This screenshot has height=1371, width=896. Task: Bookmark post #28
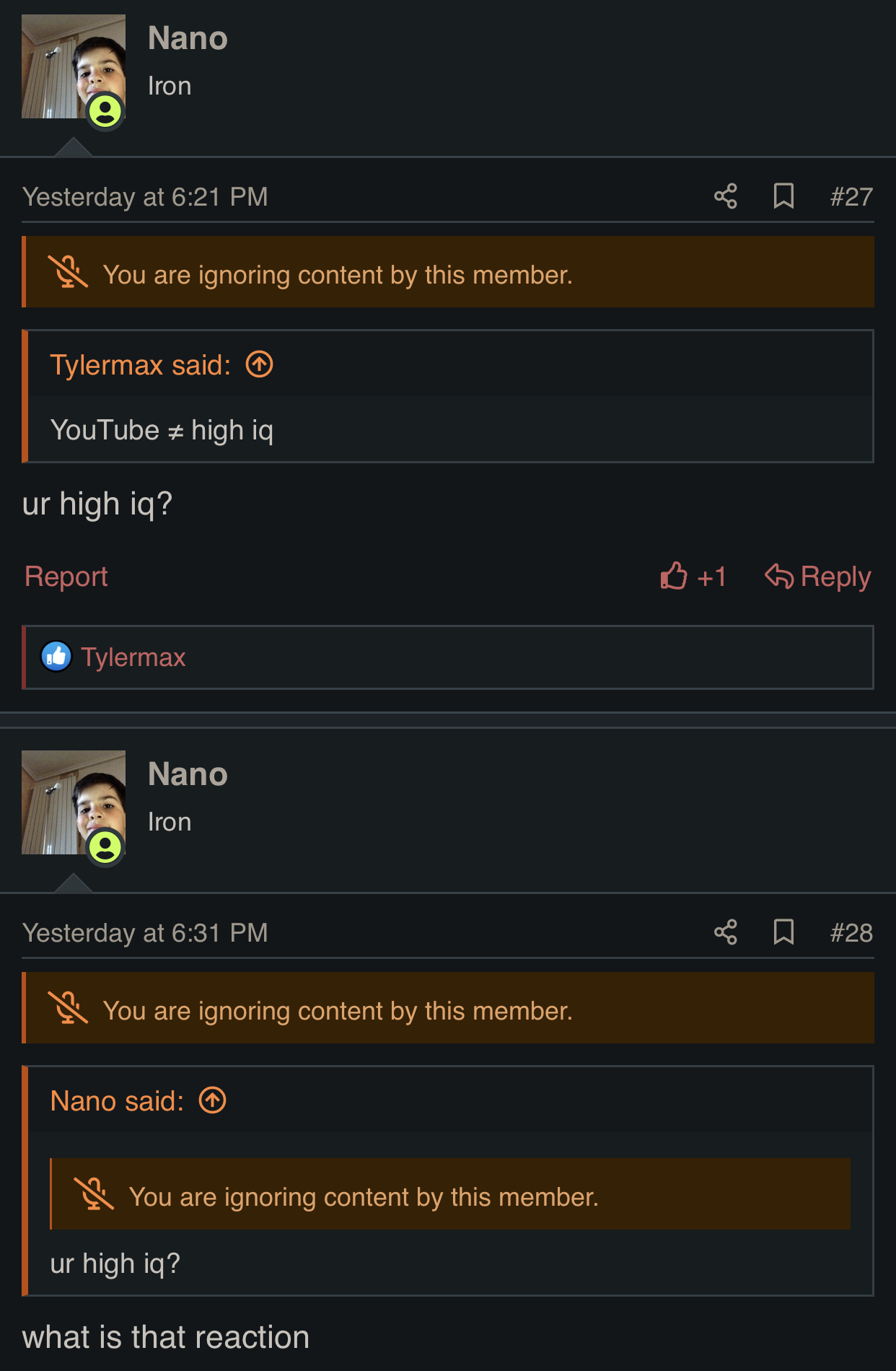click(x=783, y=932)
